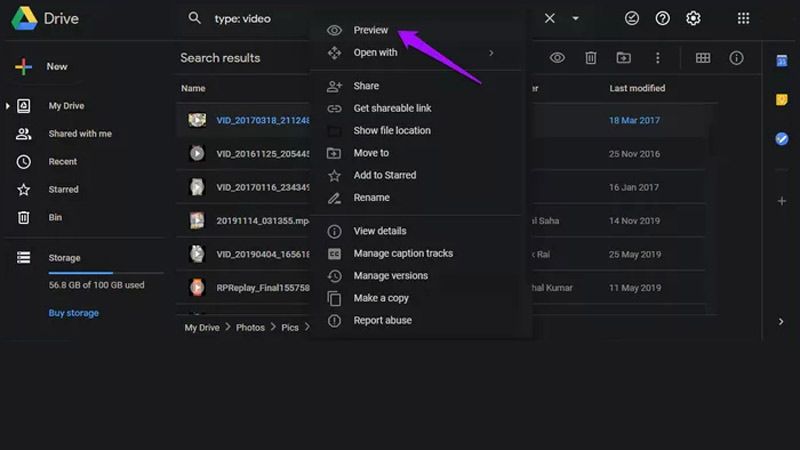800x450 pixels.
Task: Click the Help question mark icon
Action: point(662,18)
